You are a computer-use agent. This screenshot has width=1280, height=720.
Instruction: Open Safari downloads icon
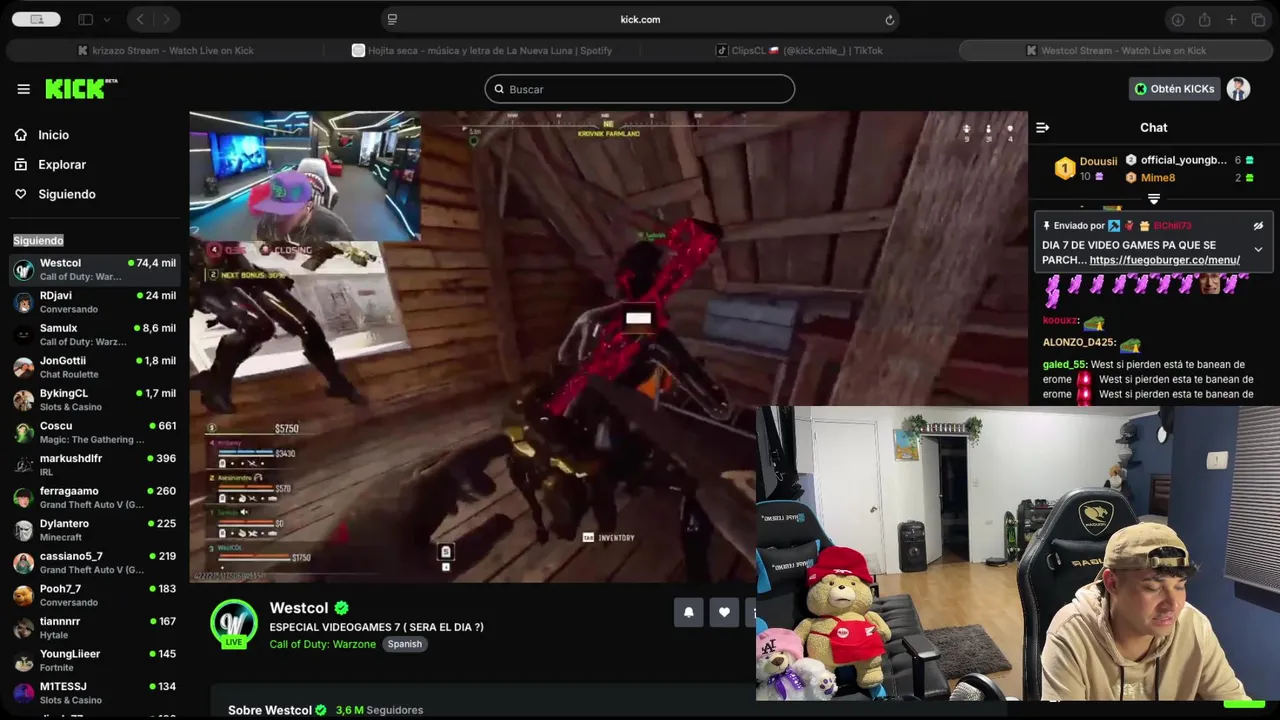[x=1178, y=19]
